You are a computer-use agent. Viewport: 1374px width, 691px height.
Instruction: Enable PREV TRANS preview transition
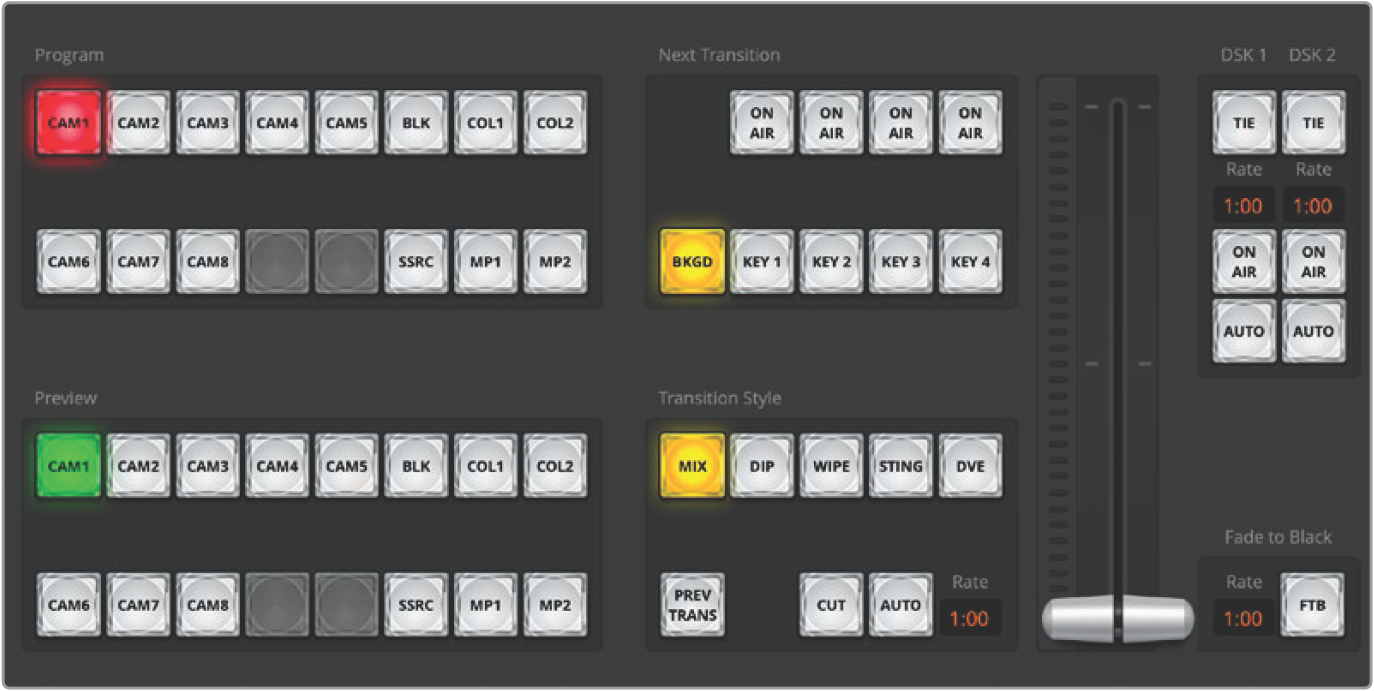[x=692, y=605]
